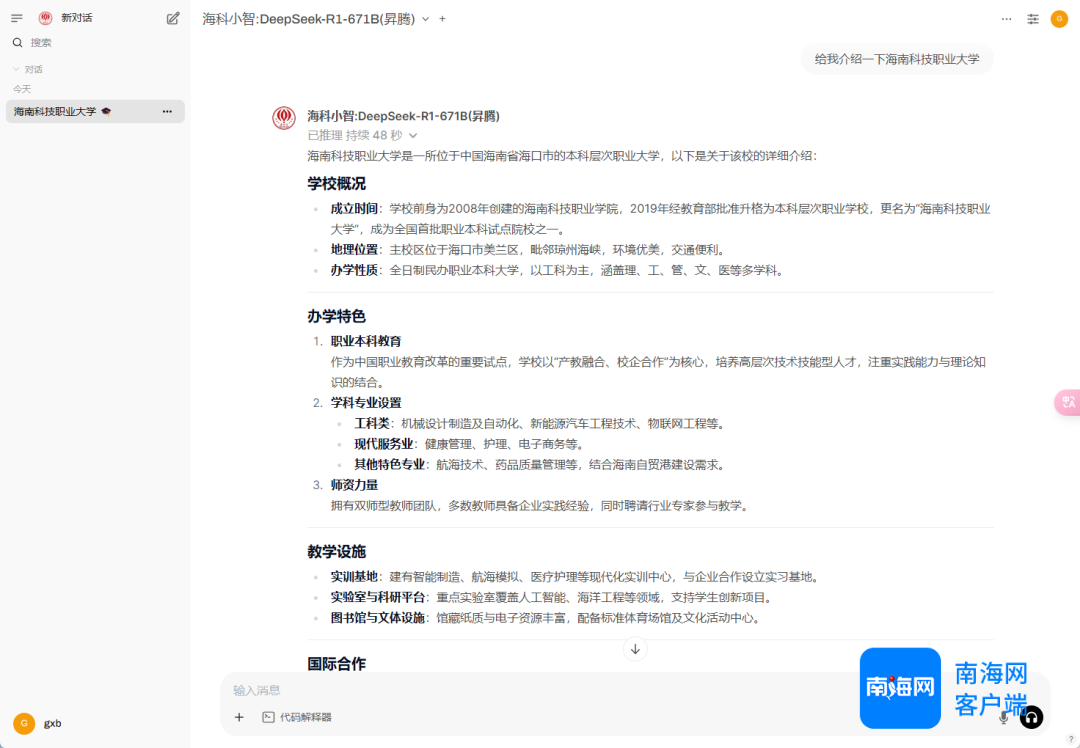
Task: Click the 办学性质 bold label
Action: click(354, 271)
